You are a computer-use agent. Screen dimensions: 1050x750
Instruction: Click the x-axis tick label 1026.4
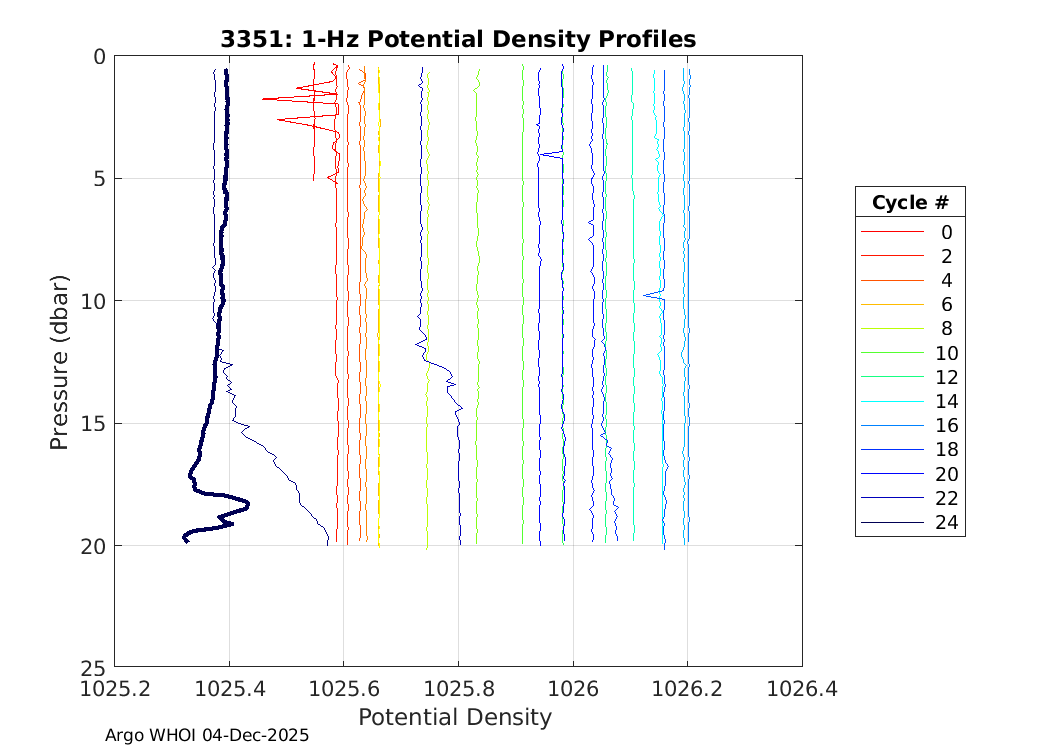point(802,688)
